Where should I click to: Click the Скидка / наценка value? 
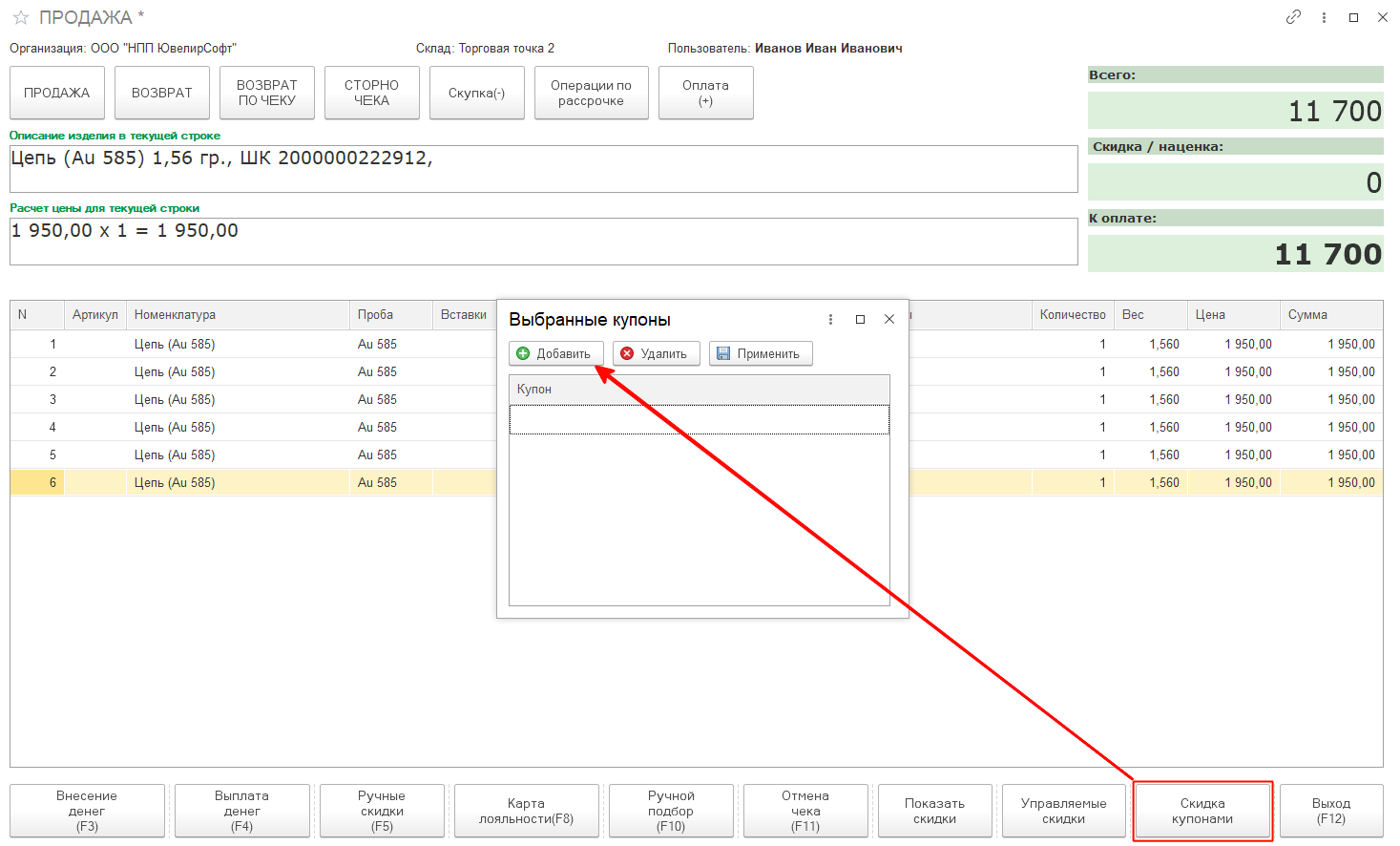click(x=1236, y=181)
